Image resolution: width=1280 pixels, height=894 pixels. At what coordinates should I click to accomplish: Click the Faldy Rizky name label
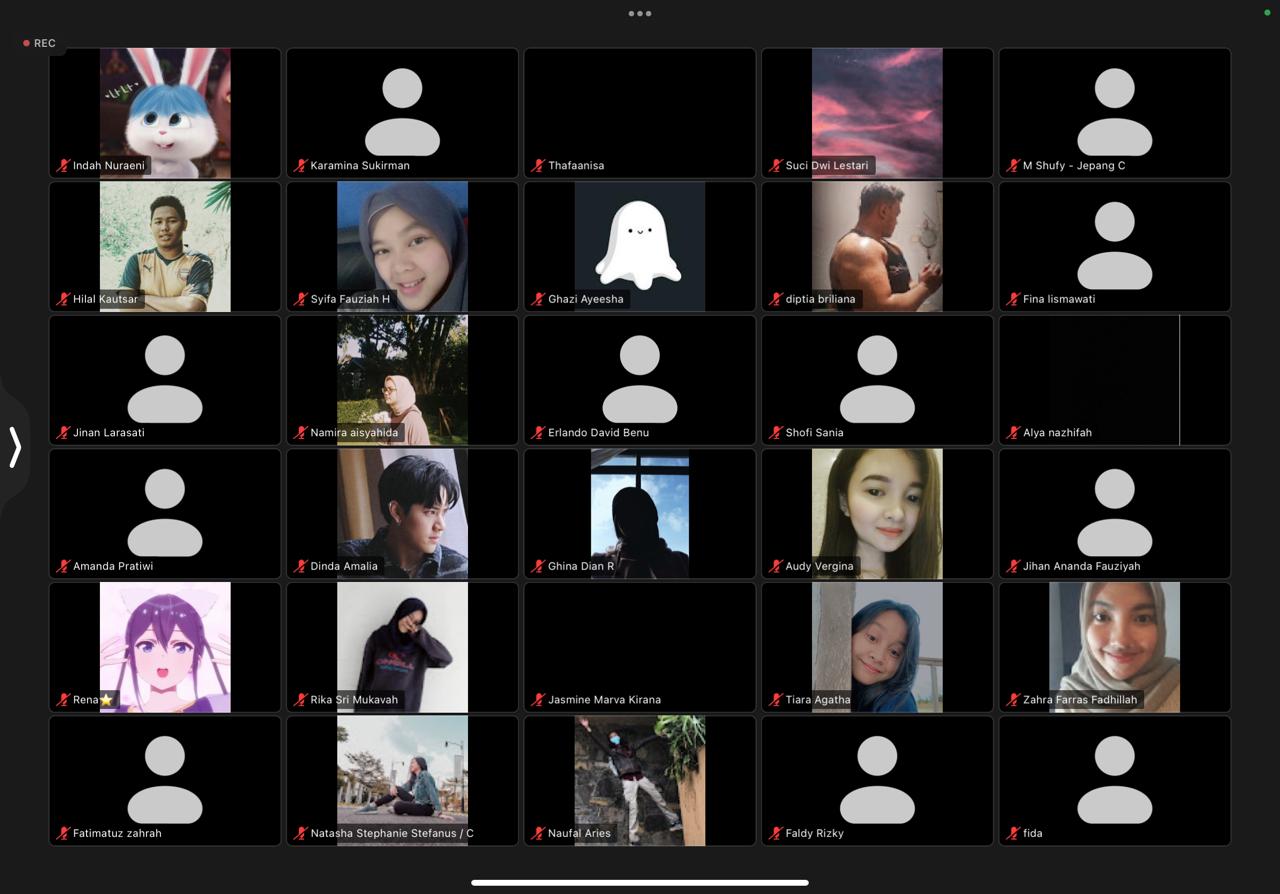(x=814, y=833)
